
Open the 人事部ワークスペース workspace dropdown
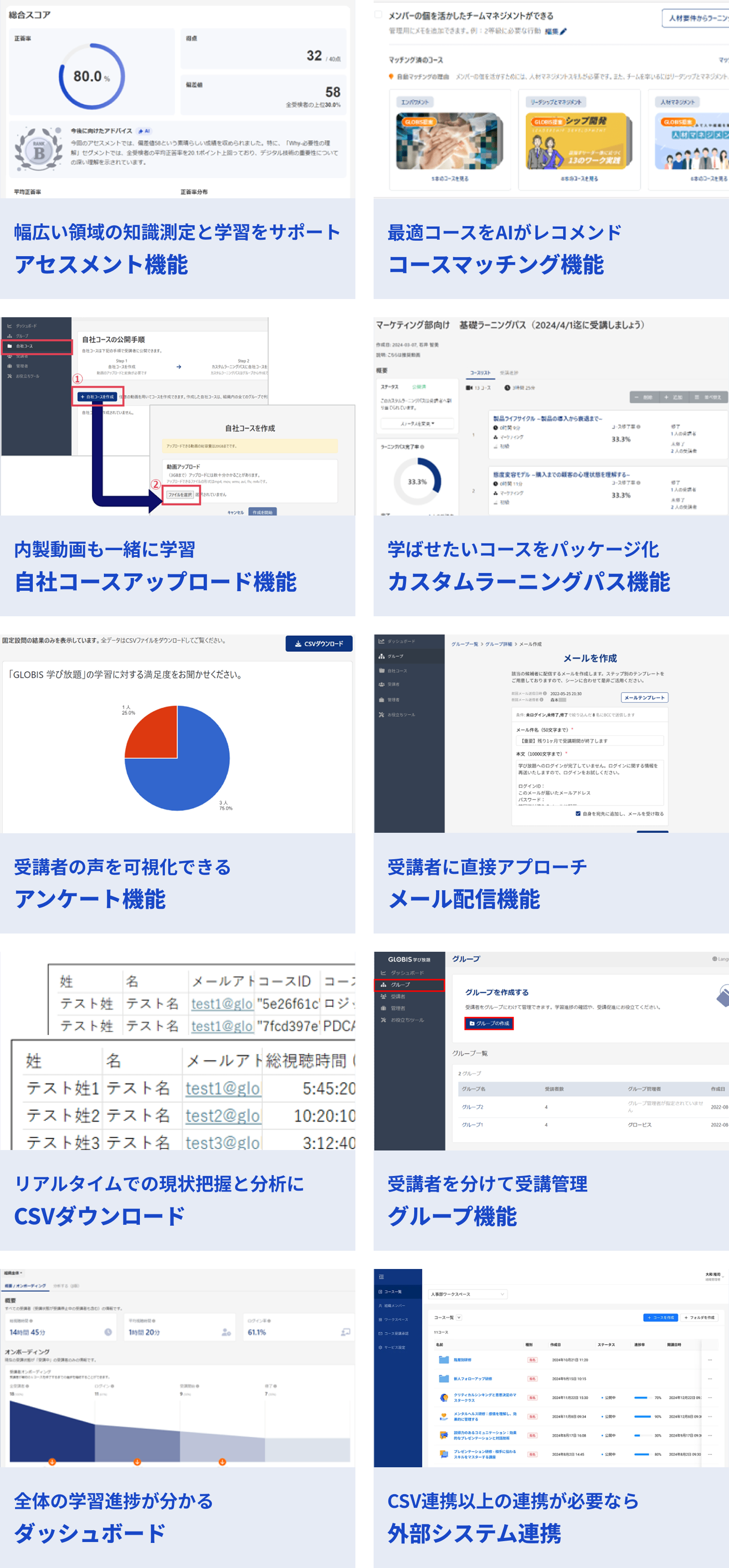point(467,1294)
